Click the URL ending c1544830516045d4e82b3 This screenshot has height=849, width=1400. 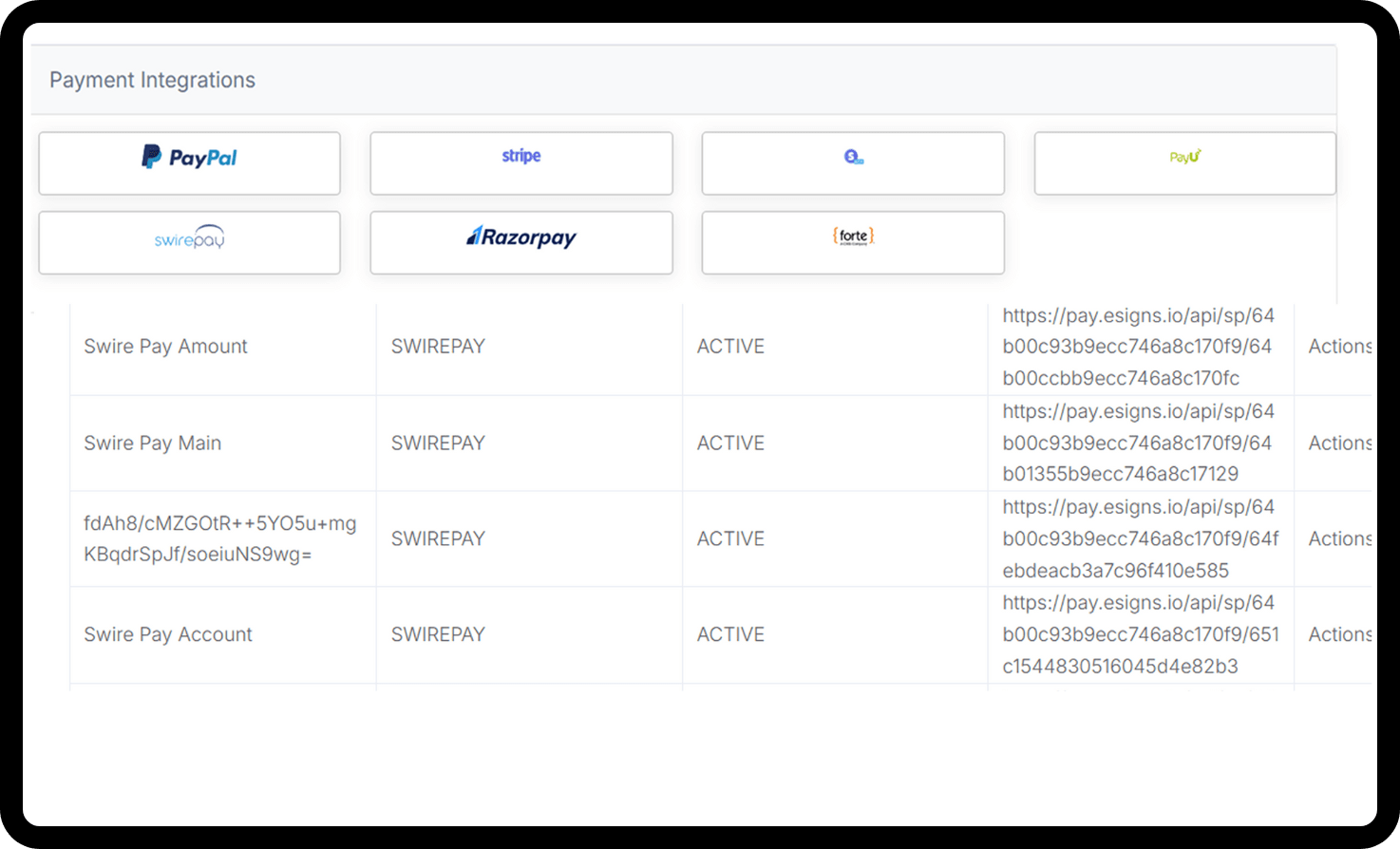1140,634
